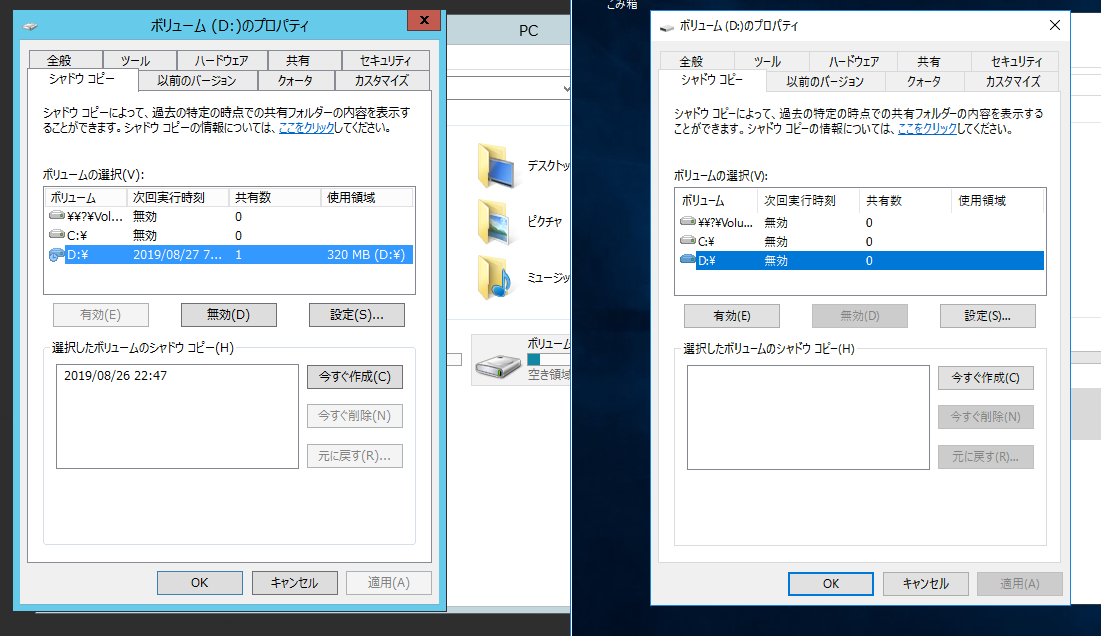Click ¥¥?¥Volu... volume icon in right dialog
Screen dimensions: 1101x636
tap(687, 222)
